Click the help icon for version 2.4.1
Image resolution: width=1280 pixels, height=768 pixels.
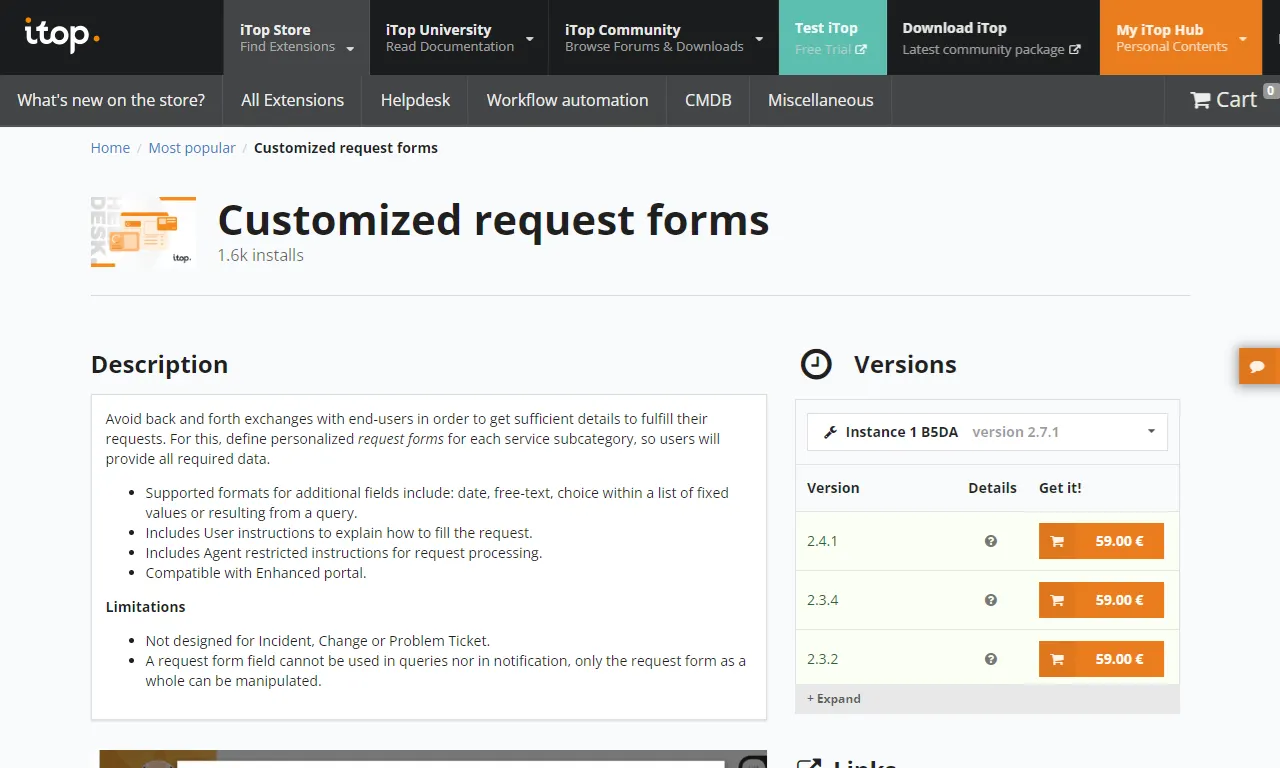pos(991,541)
